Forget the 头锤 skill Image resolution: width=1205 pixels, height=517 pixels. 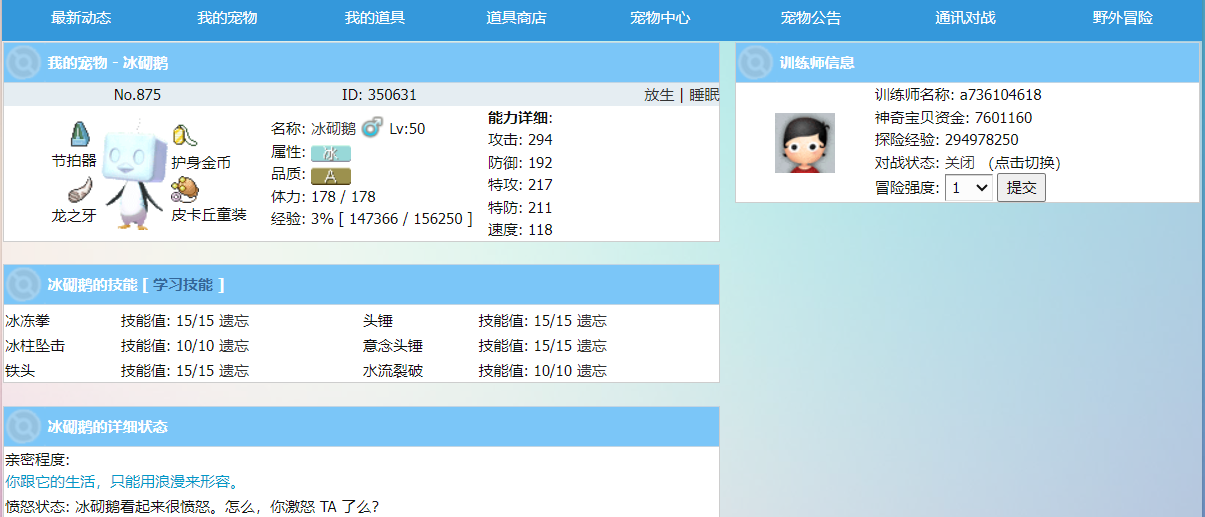click(592, 321)
